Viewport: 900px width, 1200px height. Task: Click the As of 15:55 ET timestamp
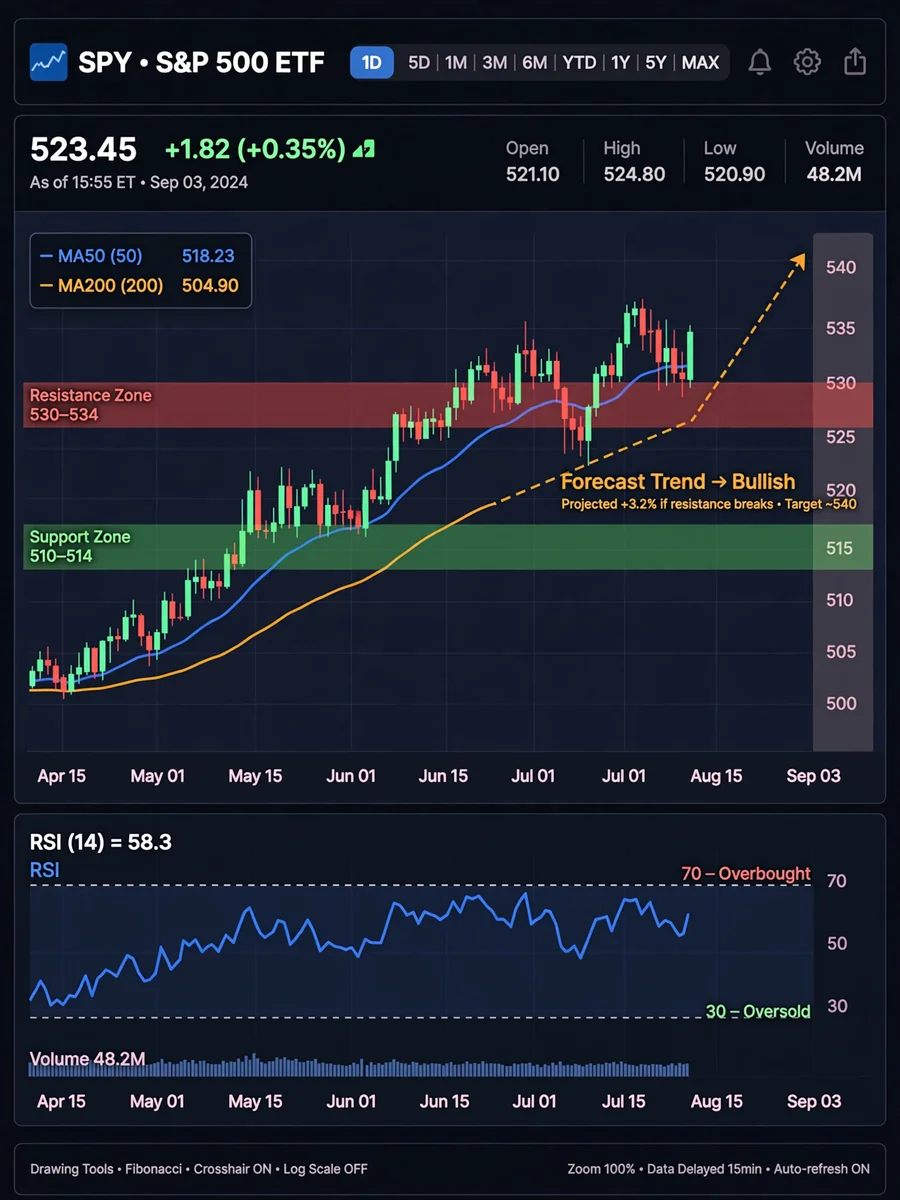click(139, 183)
